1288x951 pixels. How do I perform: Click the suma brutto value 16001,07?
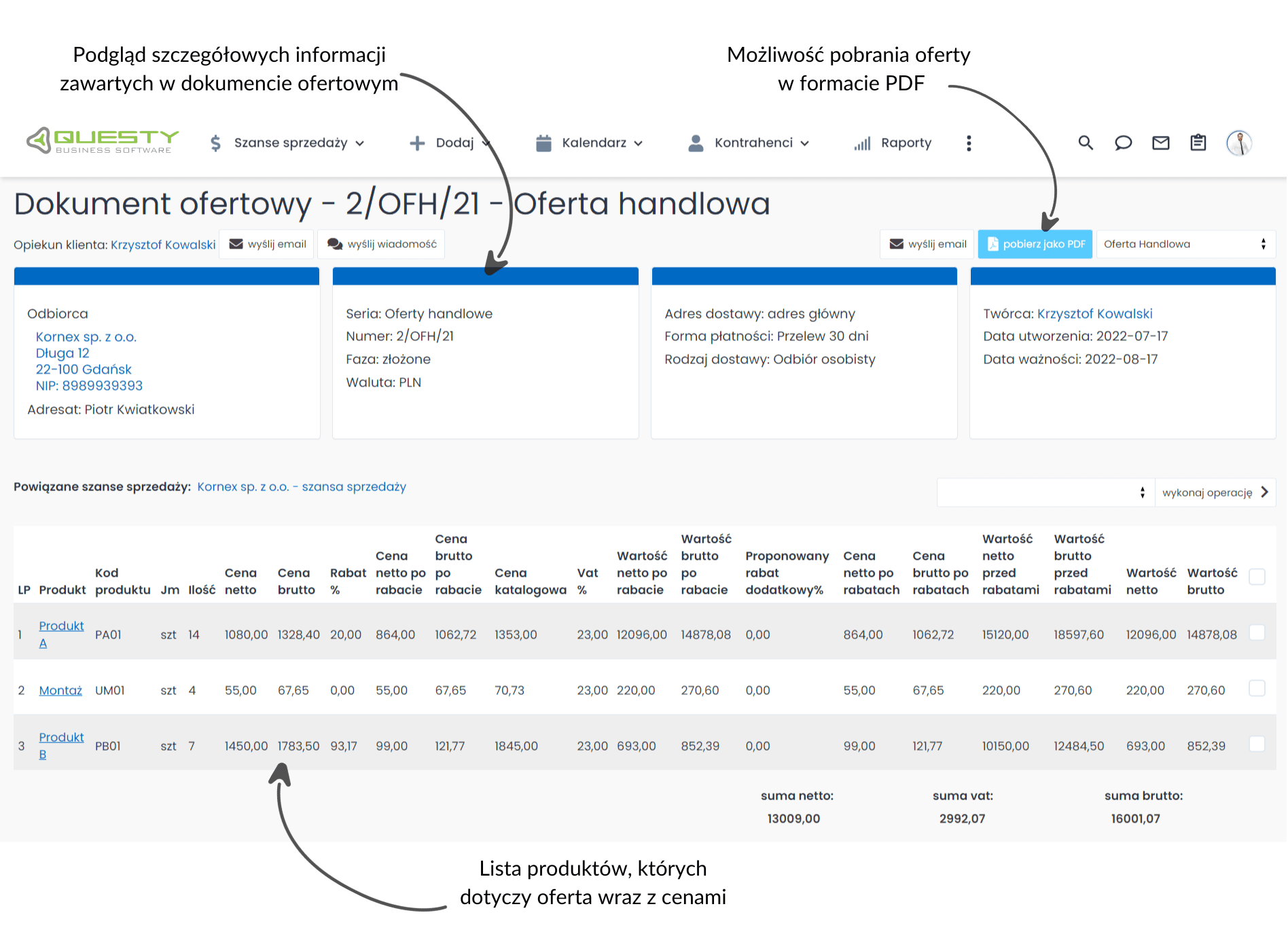point(1135,819)
